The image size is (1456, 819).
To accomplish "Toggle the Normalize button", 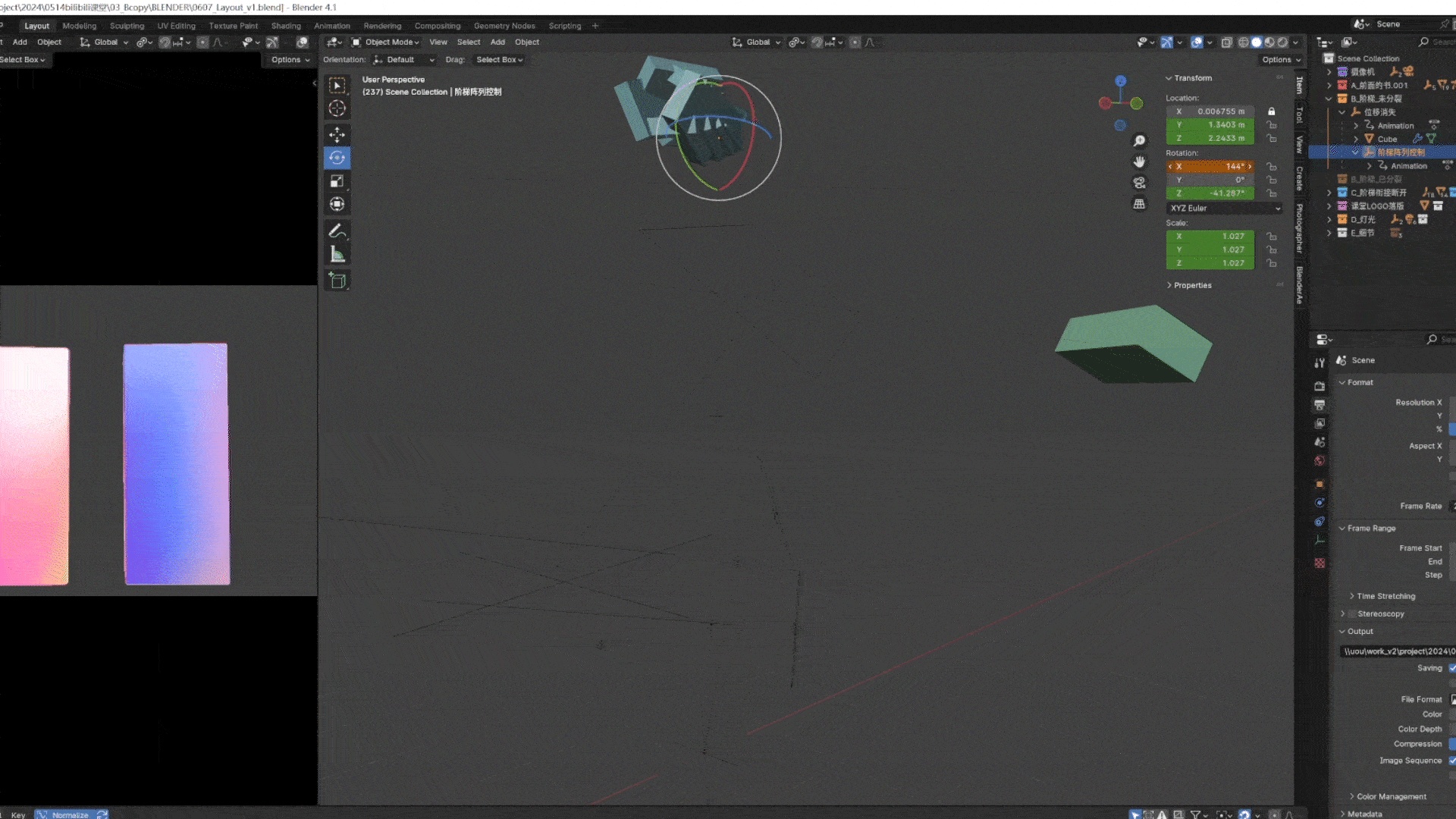I will 70,814.
